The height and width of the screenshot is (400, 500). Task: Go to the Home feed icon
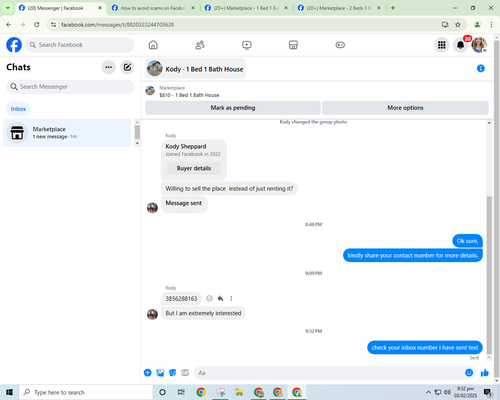[153, 45]
